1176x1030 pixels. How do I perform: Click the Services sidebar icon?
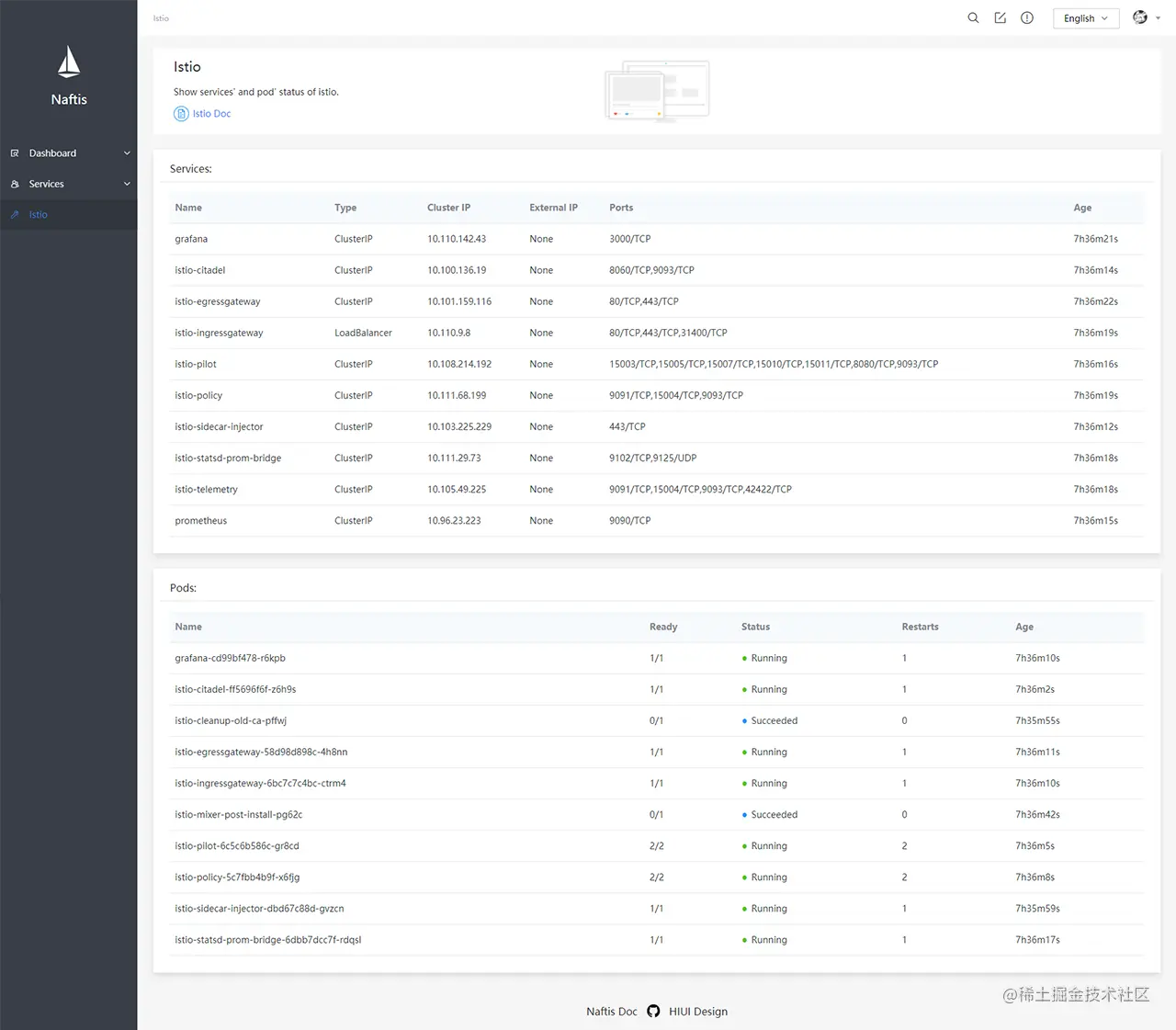coord(15,184)
